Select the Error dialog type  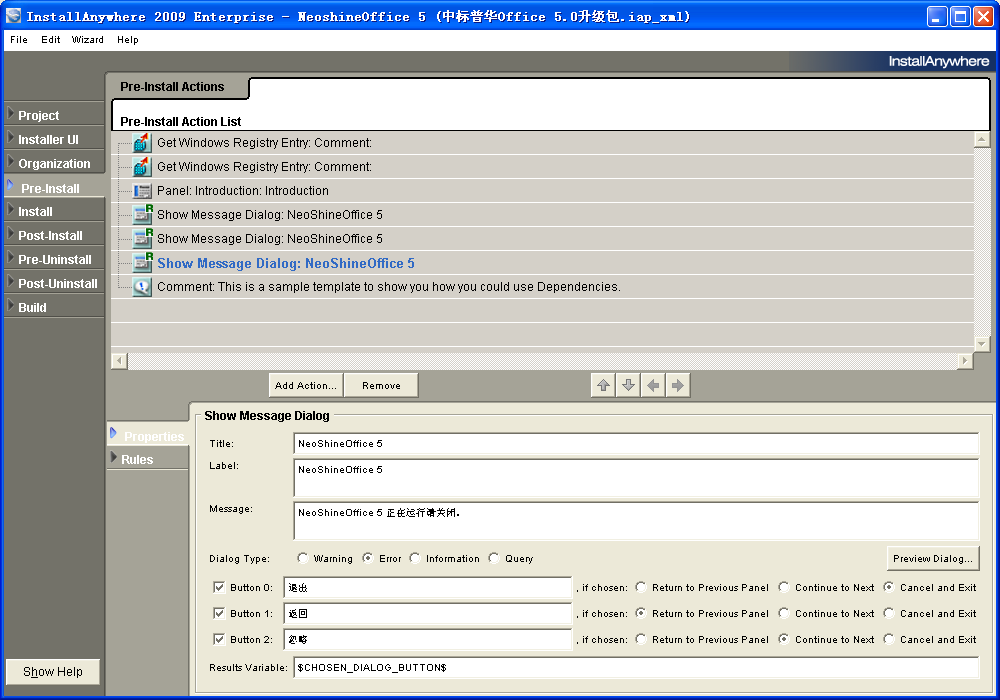point(368,558)
